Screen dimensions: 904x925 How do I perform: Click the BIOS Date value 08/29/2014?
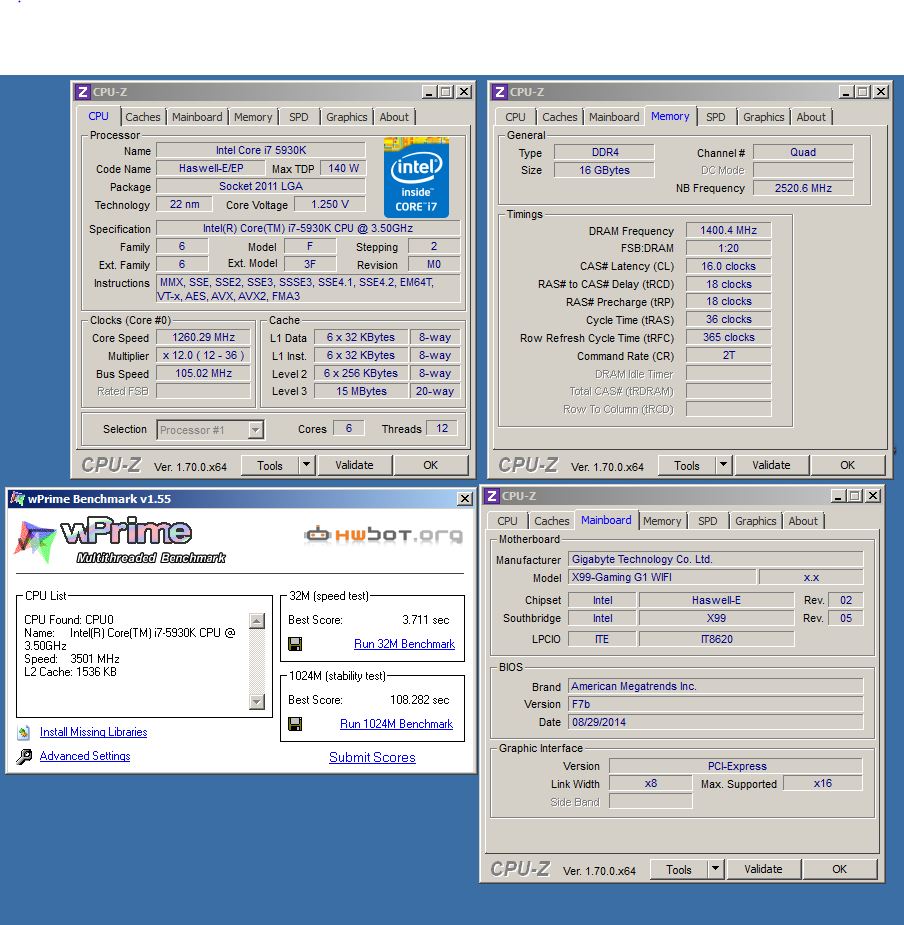(715, 722)
